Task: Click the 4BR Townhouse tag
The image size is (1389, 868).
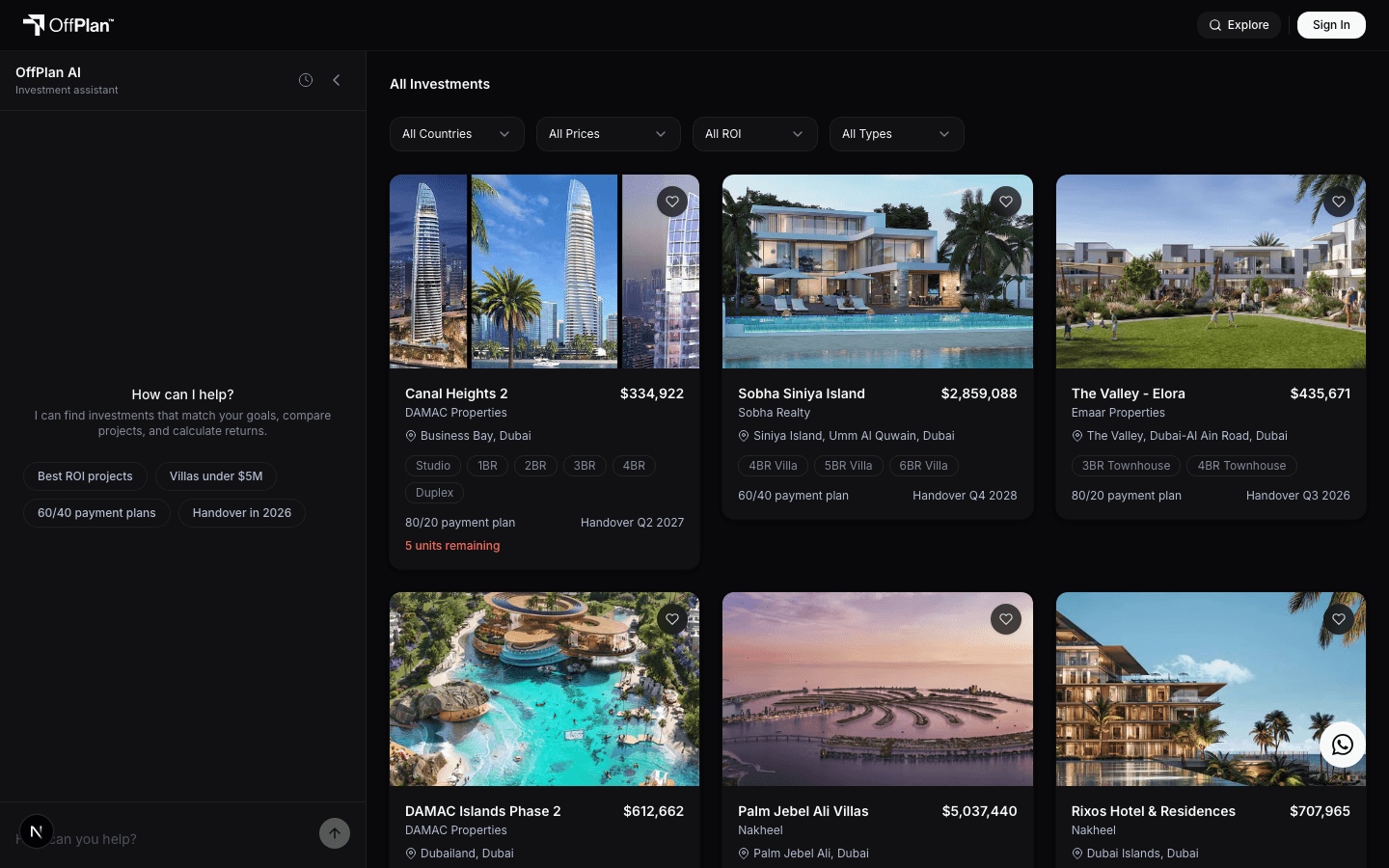Action: click(1241, 466)
